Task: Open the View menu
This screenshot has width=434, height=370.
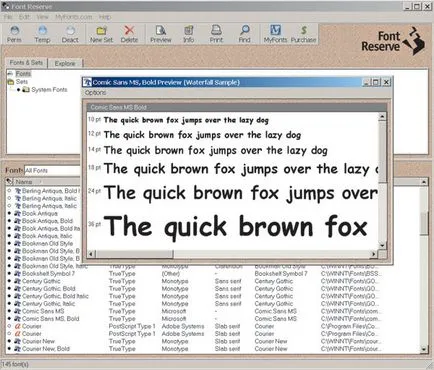Action: point(42,17)
